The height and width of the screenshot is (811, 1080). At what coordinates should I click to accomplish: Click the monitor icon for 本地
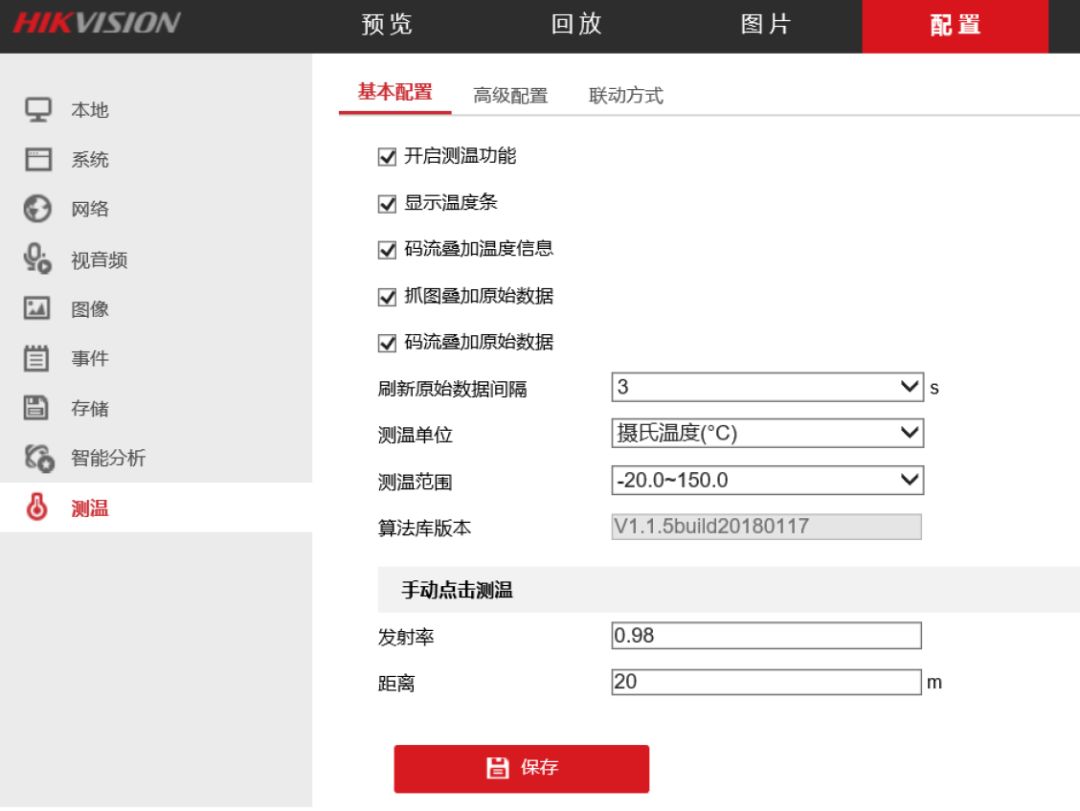[x=37, y=109]
